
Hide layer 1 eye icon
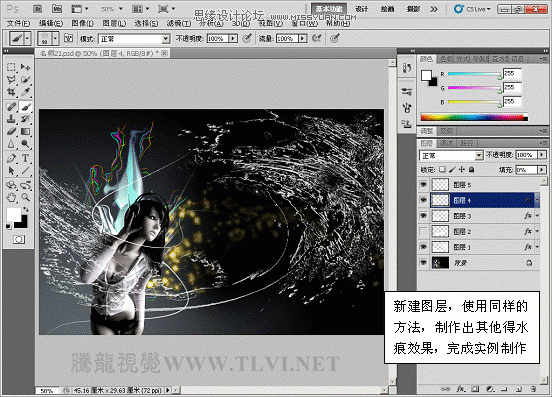(424, 247)
